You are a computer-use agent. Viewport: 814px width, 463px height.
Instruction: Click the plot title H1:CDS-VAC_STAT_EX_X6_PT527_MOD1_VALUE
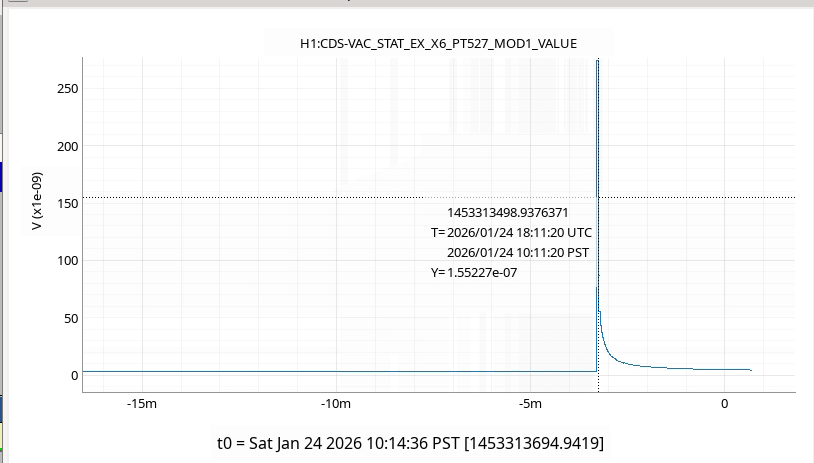[439, 43]
